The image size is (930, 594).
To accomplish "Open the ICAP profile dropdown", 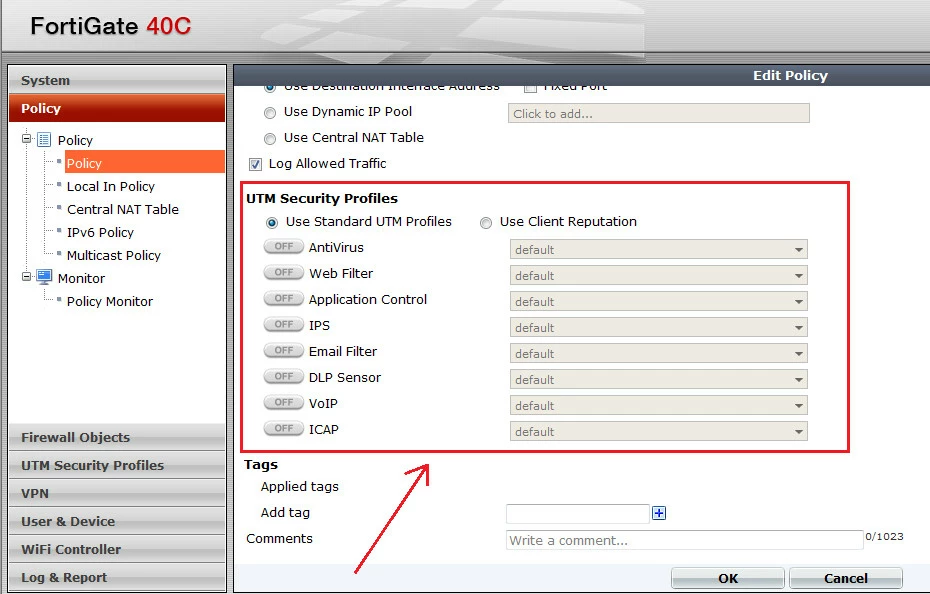I will 658,432.
